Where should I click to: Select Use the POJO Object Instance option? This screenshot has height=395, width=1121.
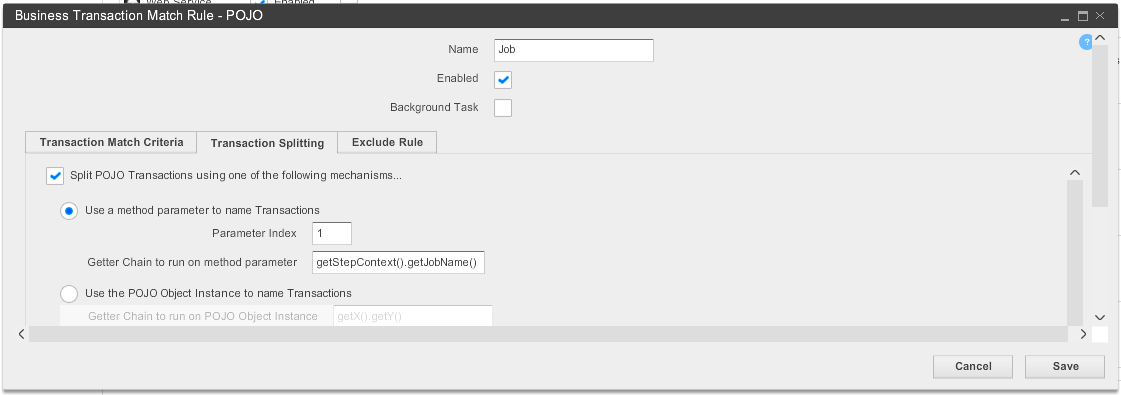point(69,294)
